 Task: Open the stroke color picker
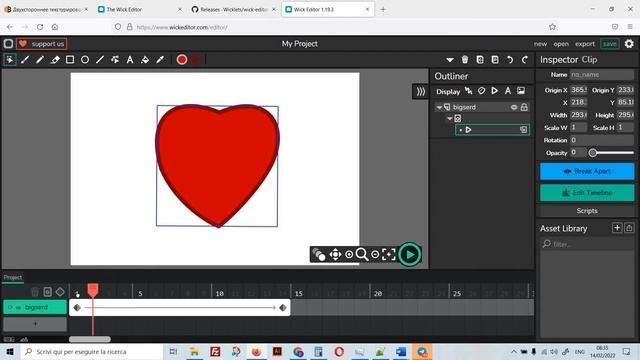tap(196, 60)
